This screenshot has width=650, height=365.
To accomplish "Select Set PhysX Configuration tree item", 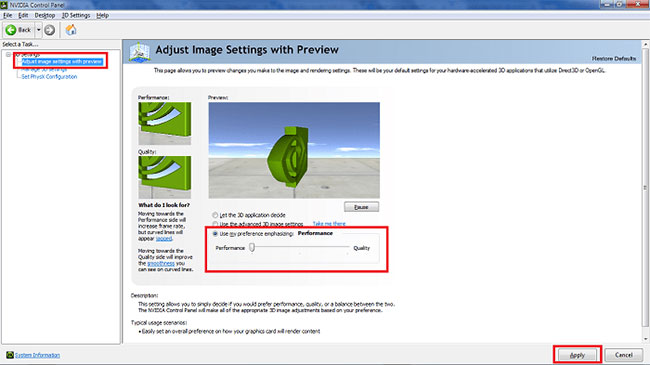I will point(49,77).
